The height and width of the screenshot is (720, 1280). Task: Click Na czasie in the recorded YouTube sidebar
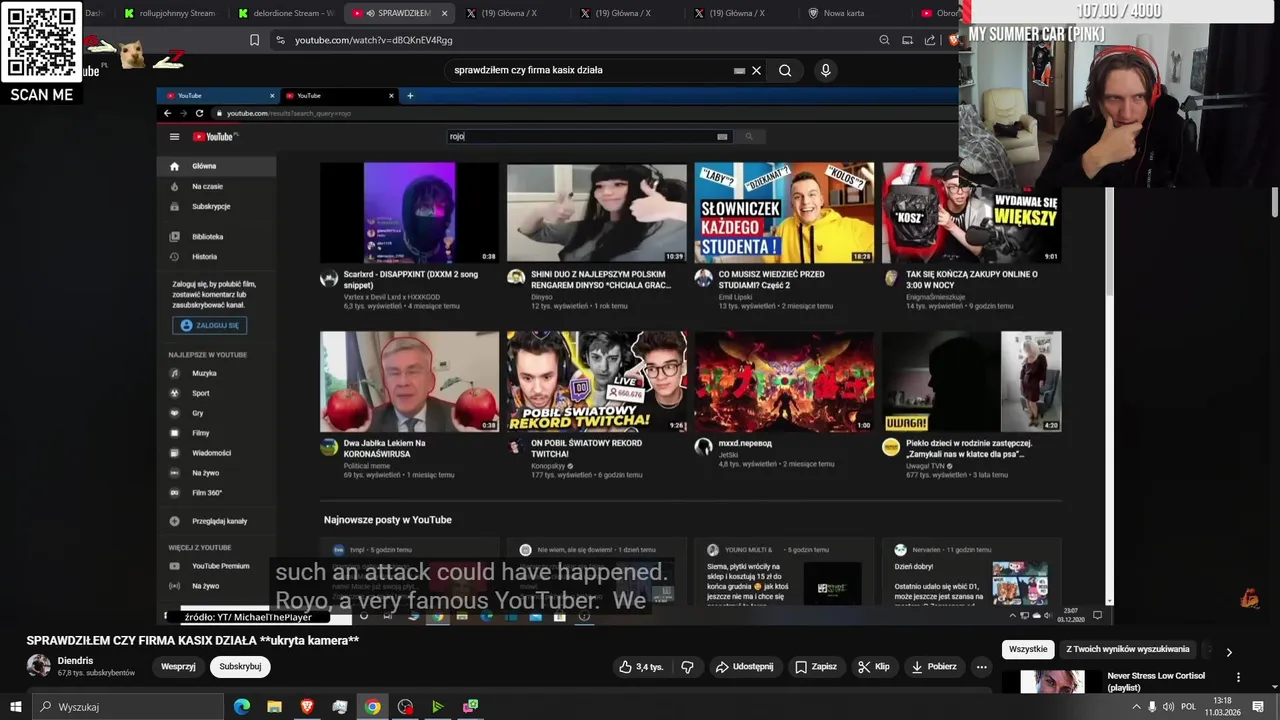(x=207, y=186)
